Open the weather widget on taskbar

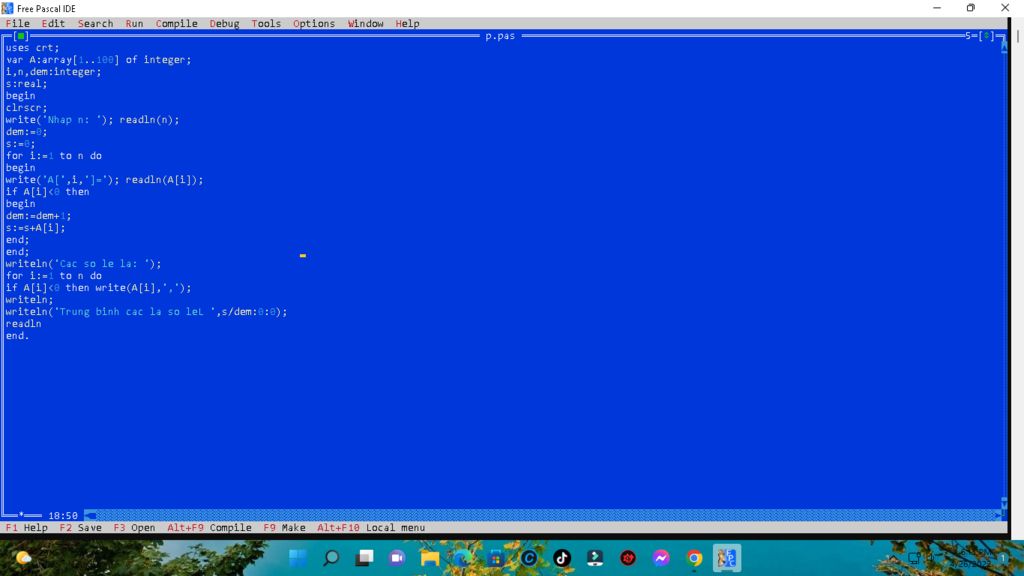tap(24, 558)
